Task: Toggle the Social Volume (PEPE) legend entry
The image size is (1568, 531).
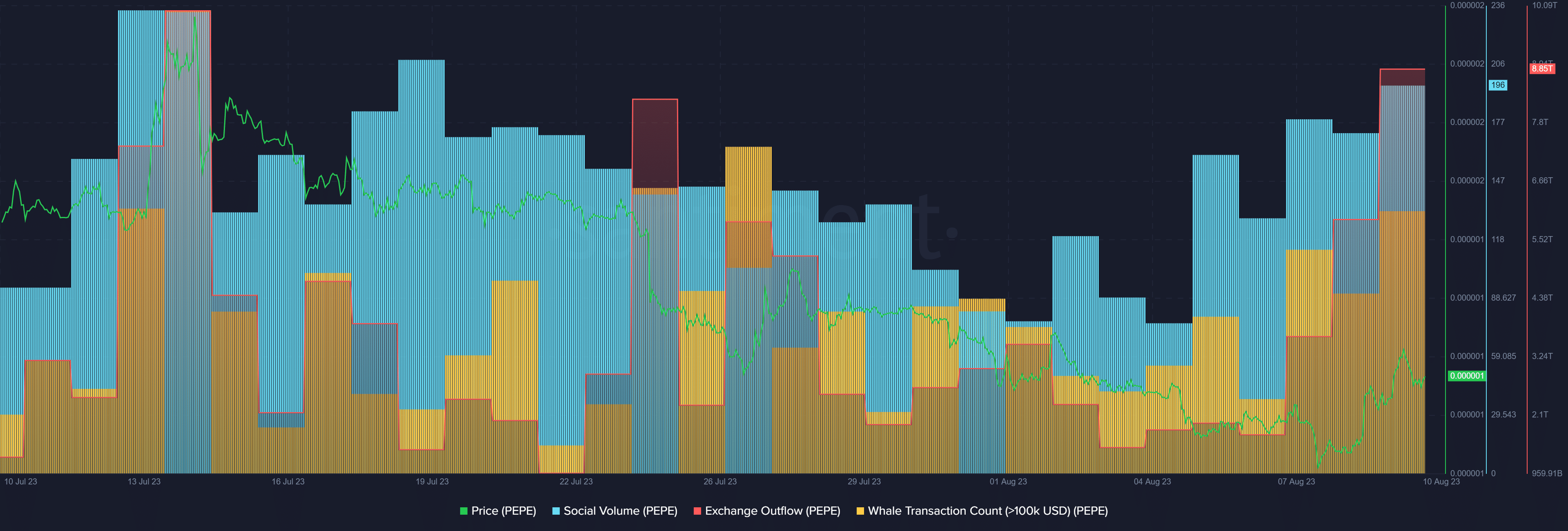Action: pyautogui.click(x=614, y=511)
